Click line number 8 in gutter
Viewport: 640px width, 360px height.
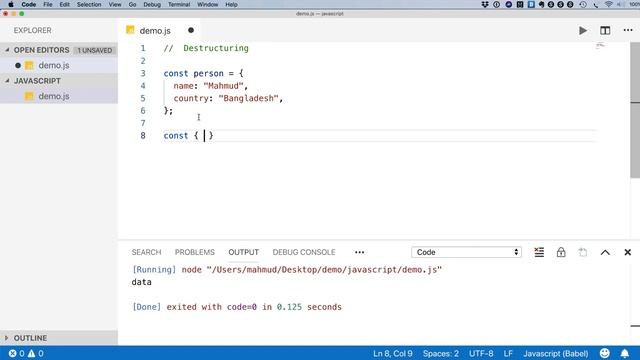point(143,136)
